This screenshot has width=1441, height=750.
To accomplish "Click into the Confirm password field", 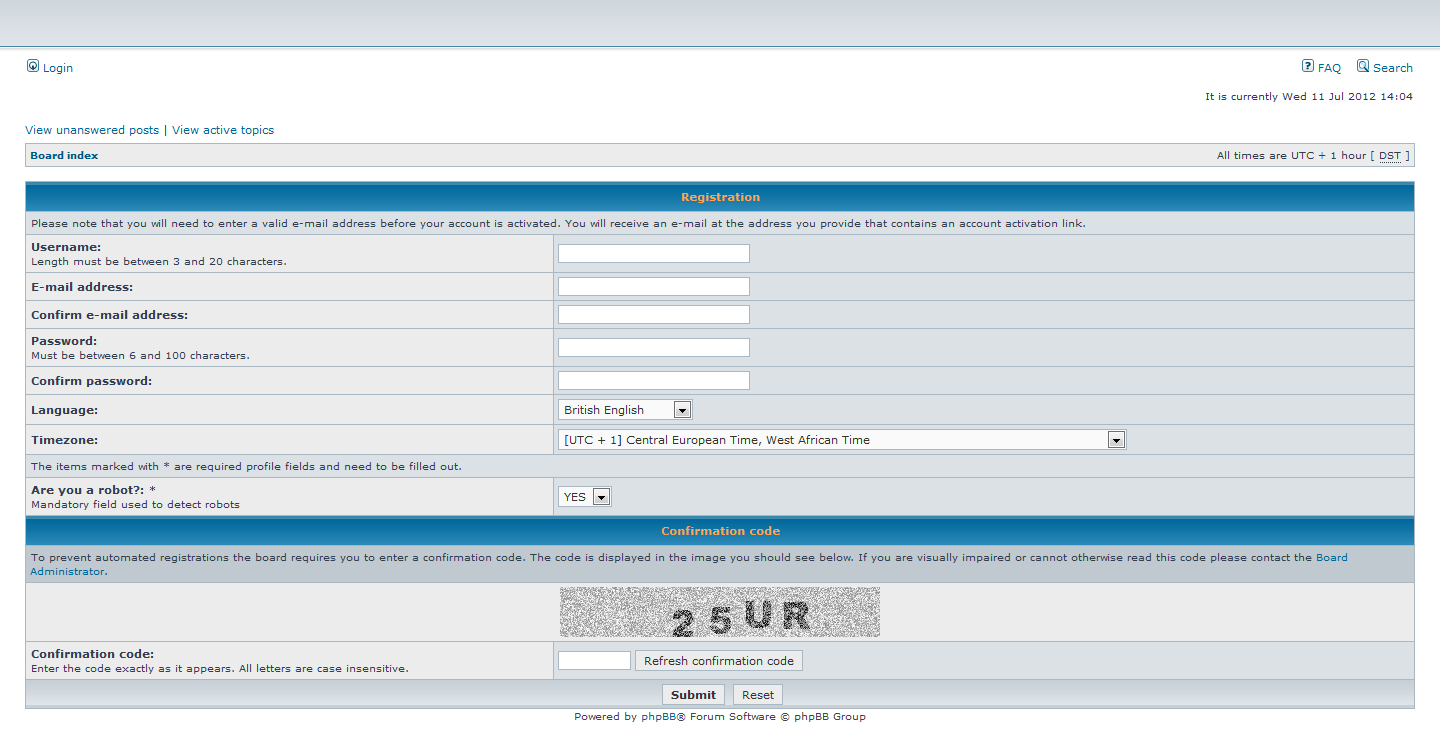I will pyautogui.click(x=653, y=381).
